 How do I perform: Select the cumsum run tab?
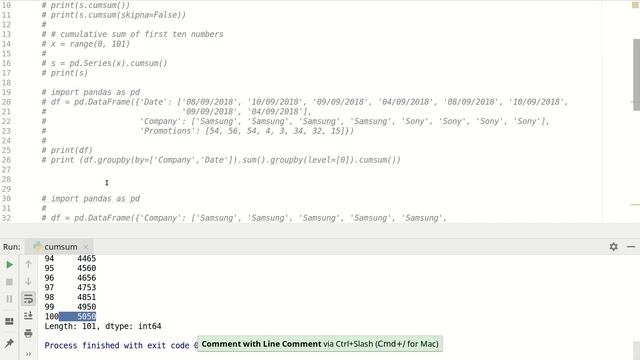(x=60, y=247)
